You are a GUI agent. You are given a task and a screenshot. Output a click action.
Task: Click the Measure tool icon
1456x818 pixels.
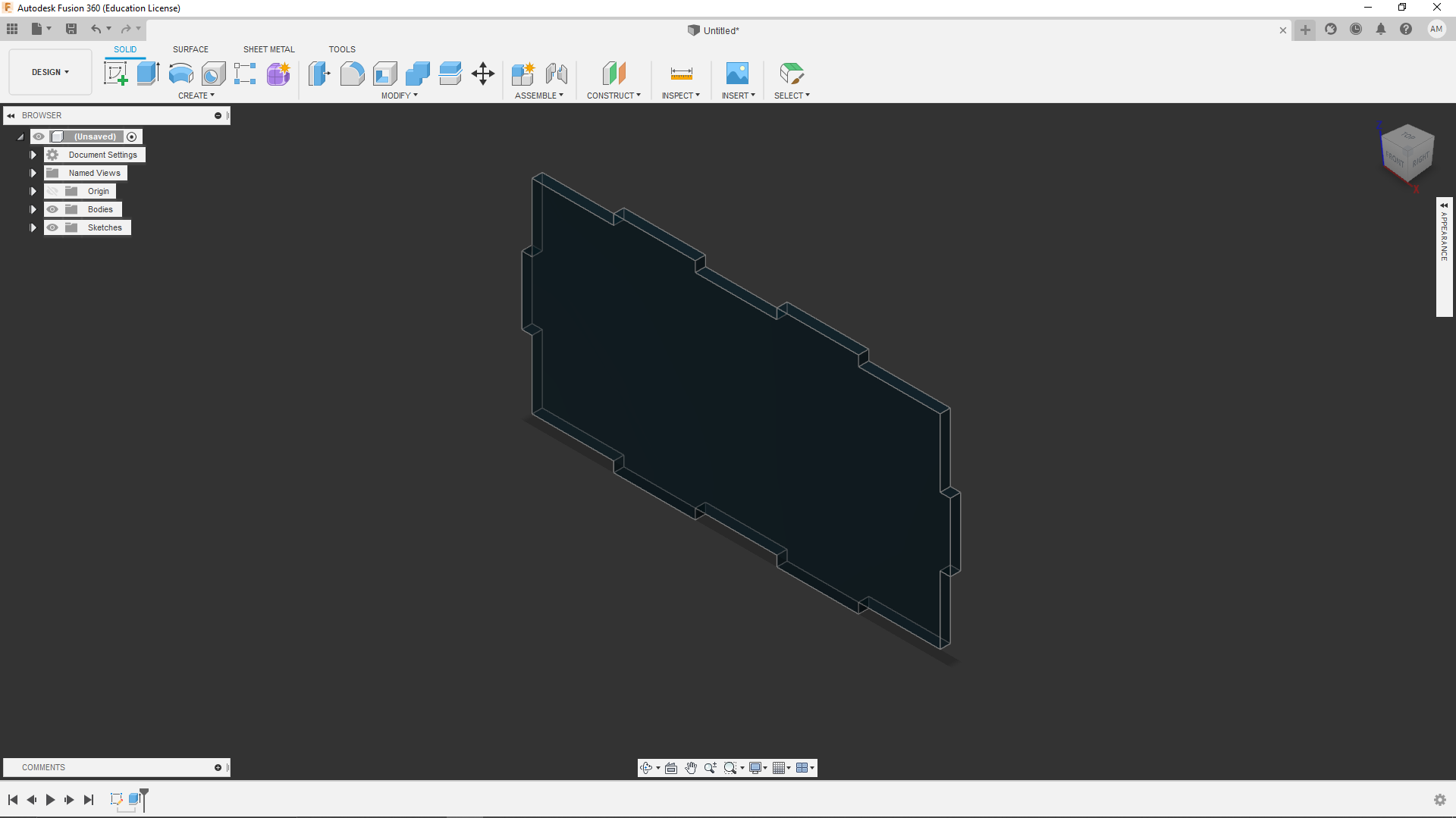pos(681,74)
